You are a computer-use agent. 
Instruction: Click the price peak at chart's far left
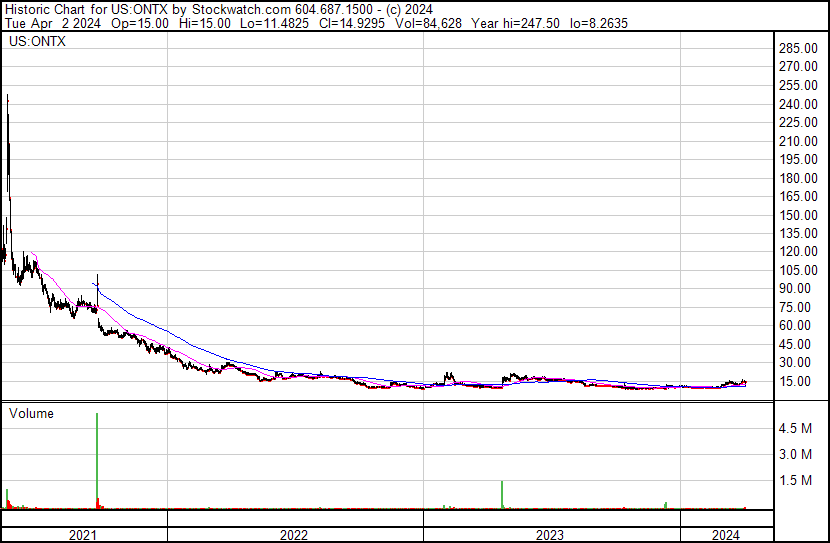tap(8, 98)
